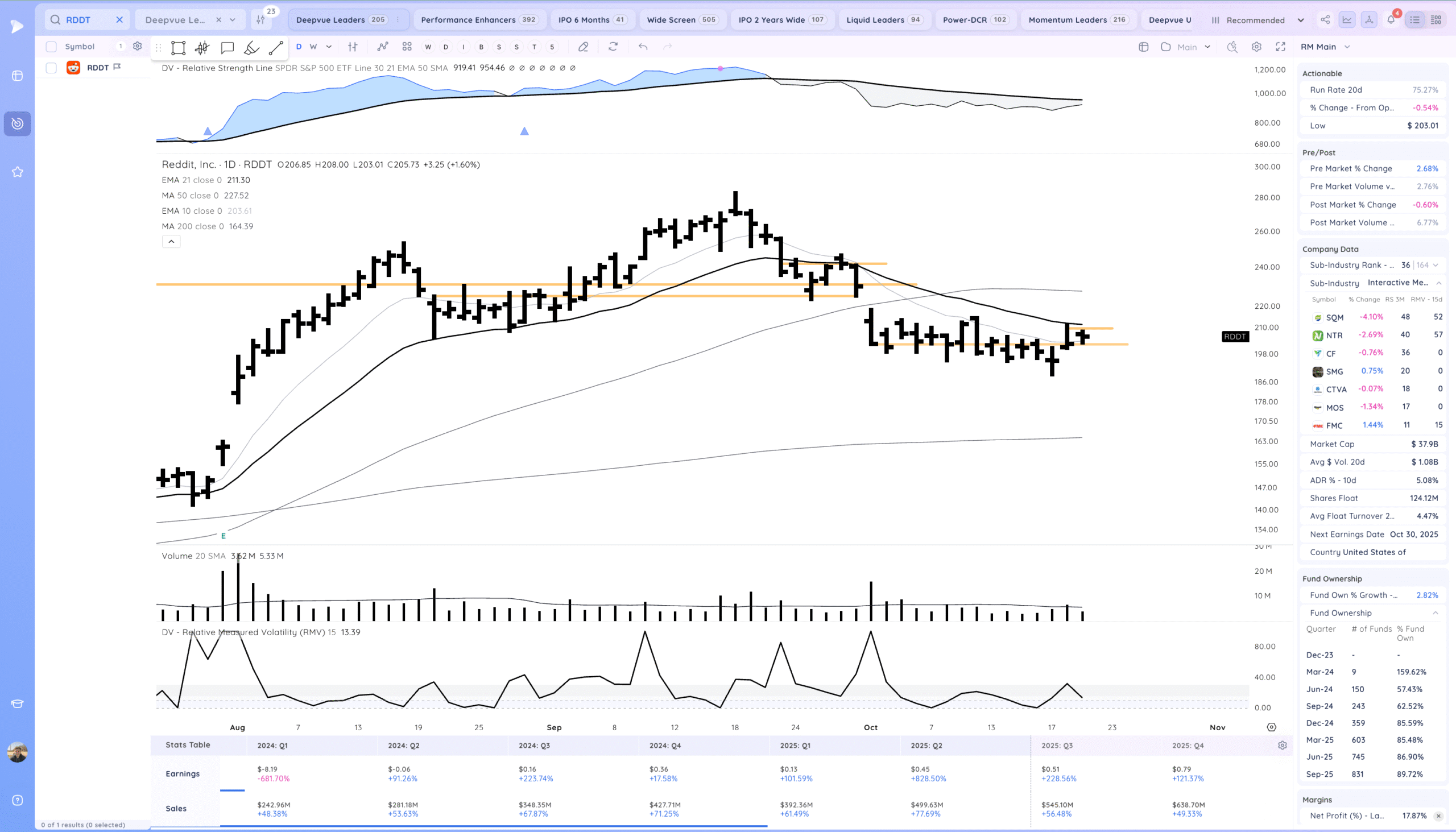Open the Liquid Leaders tab

(x=875, y=20)
